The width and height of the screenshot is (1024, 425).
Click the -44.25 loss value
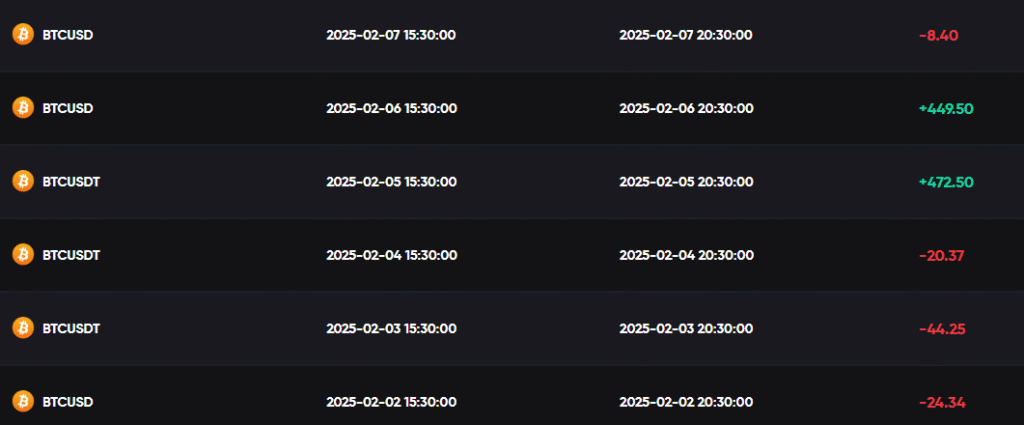942,328
